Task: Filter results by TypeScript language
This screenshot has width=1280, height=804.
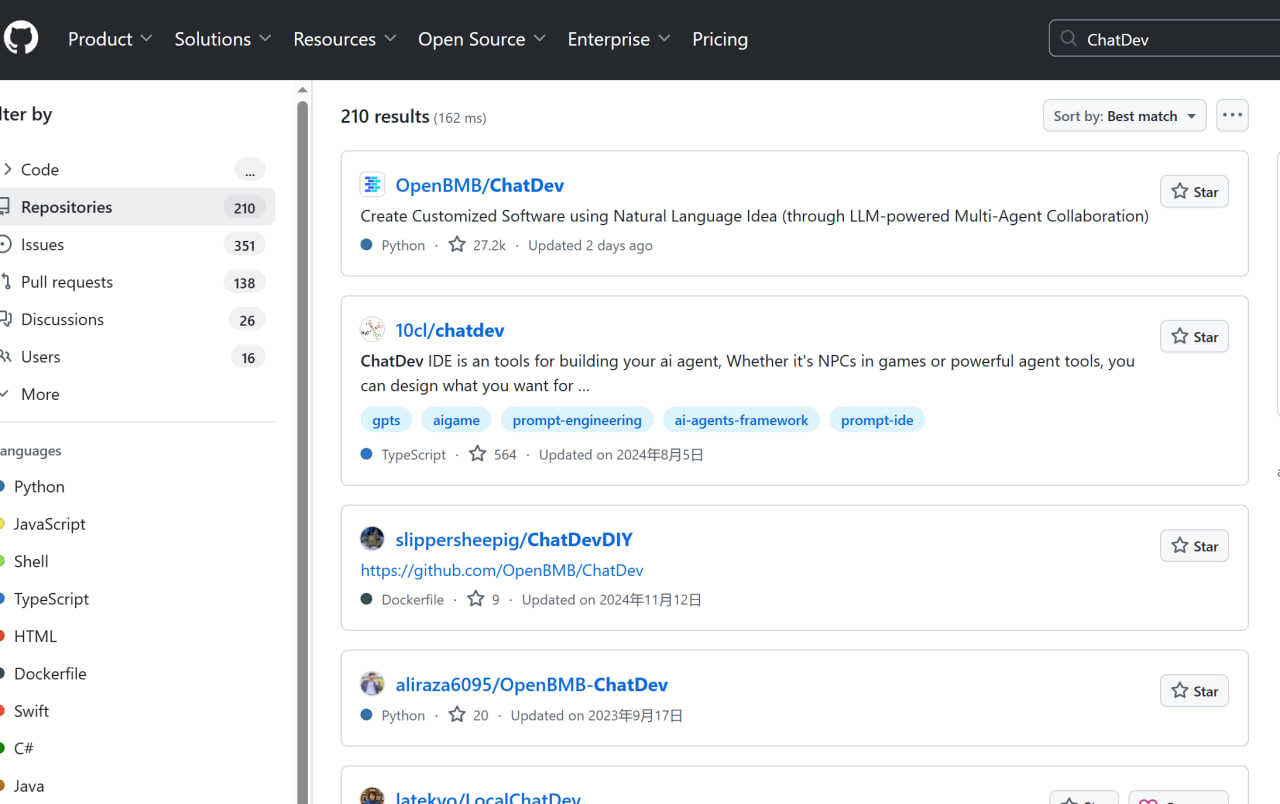Action: [50, 599]
